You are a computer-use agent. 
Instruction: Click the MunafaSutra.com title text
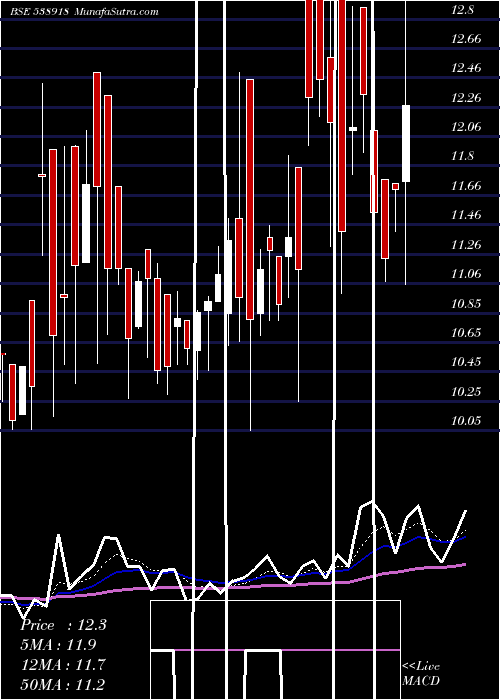(x=116, y=11)
